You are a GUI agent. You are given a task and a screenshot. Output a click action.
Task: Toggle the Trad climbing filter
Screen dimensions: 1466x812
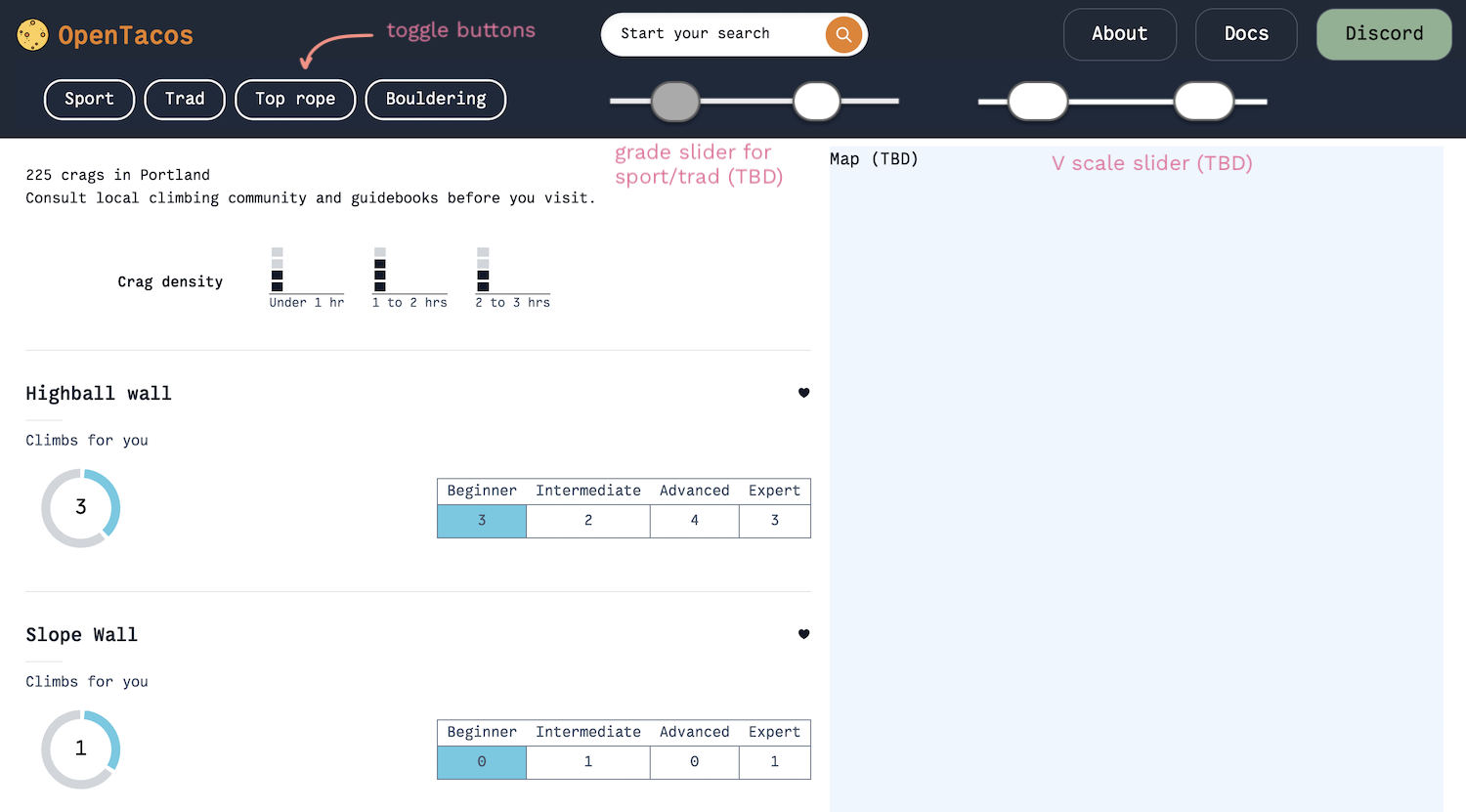pyautogui.click(x=184, y=99)
